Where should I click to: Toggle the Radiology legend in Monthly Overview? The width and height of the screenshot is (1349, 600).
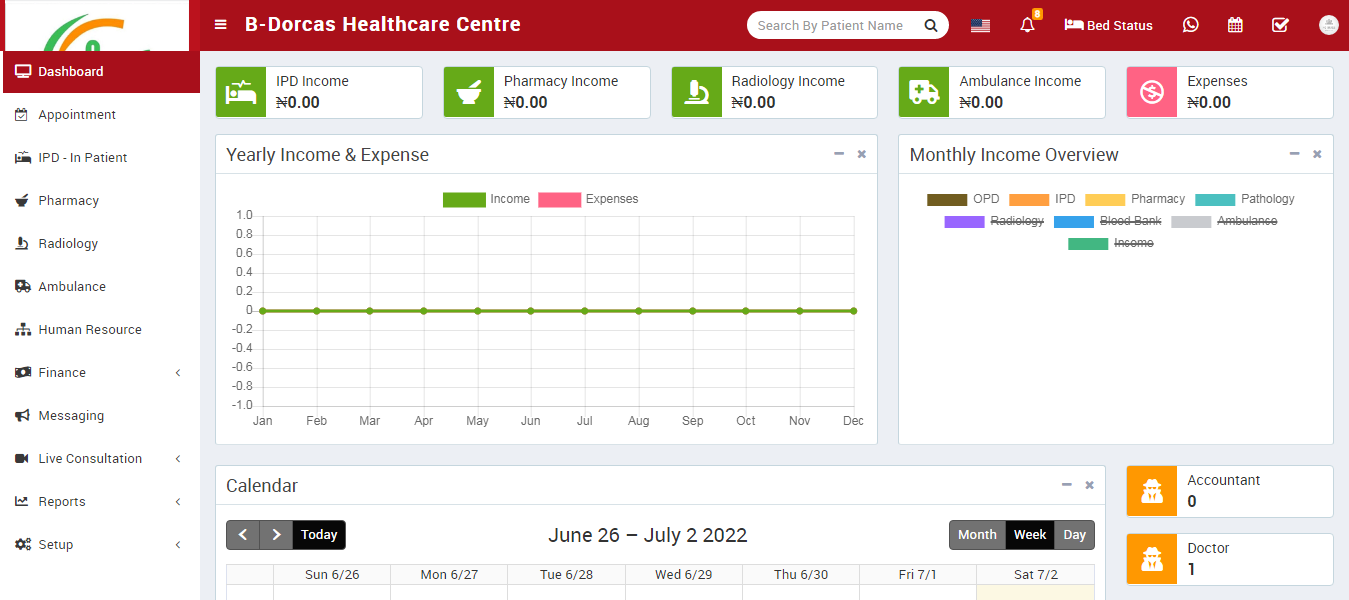(1016, 221)
